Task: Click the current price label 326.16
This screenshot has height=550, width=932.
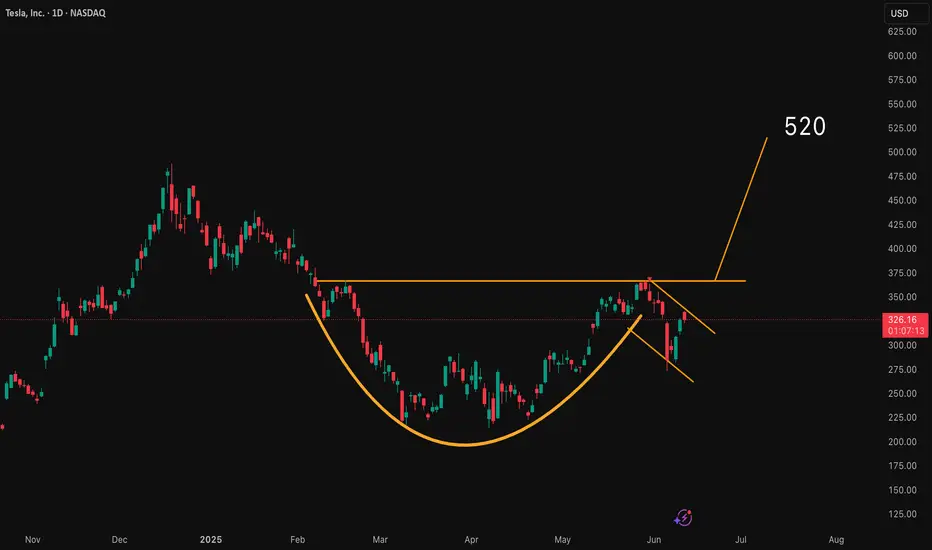Action: click(x=905, y=325)
